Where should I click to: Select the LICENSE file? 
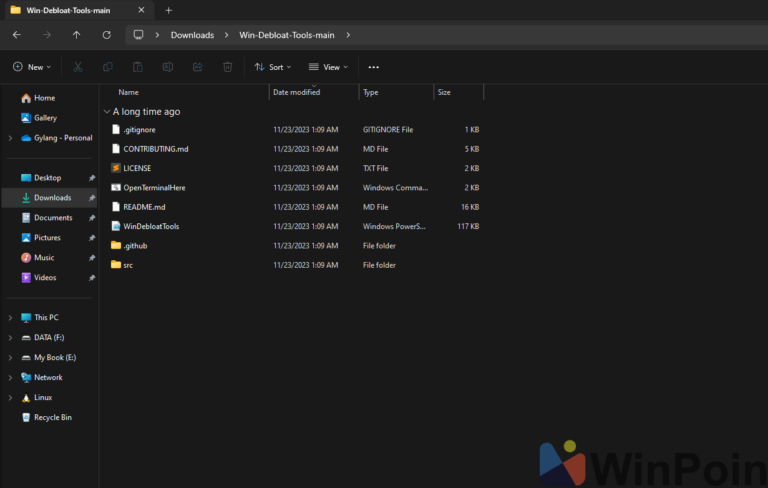click(x=137, y=168)
